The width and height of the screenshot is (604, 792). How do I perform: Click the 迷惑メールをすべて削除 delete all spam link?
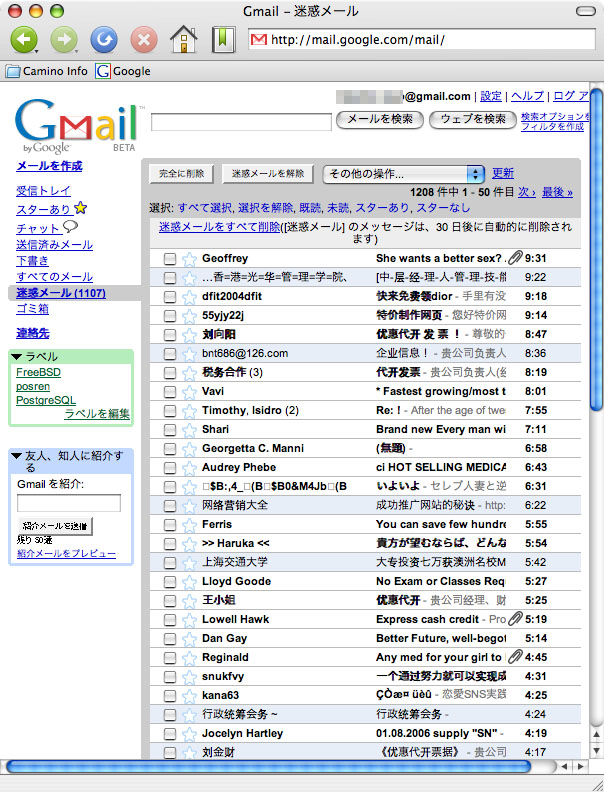[219, 227]
